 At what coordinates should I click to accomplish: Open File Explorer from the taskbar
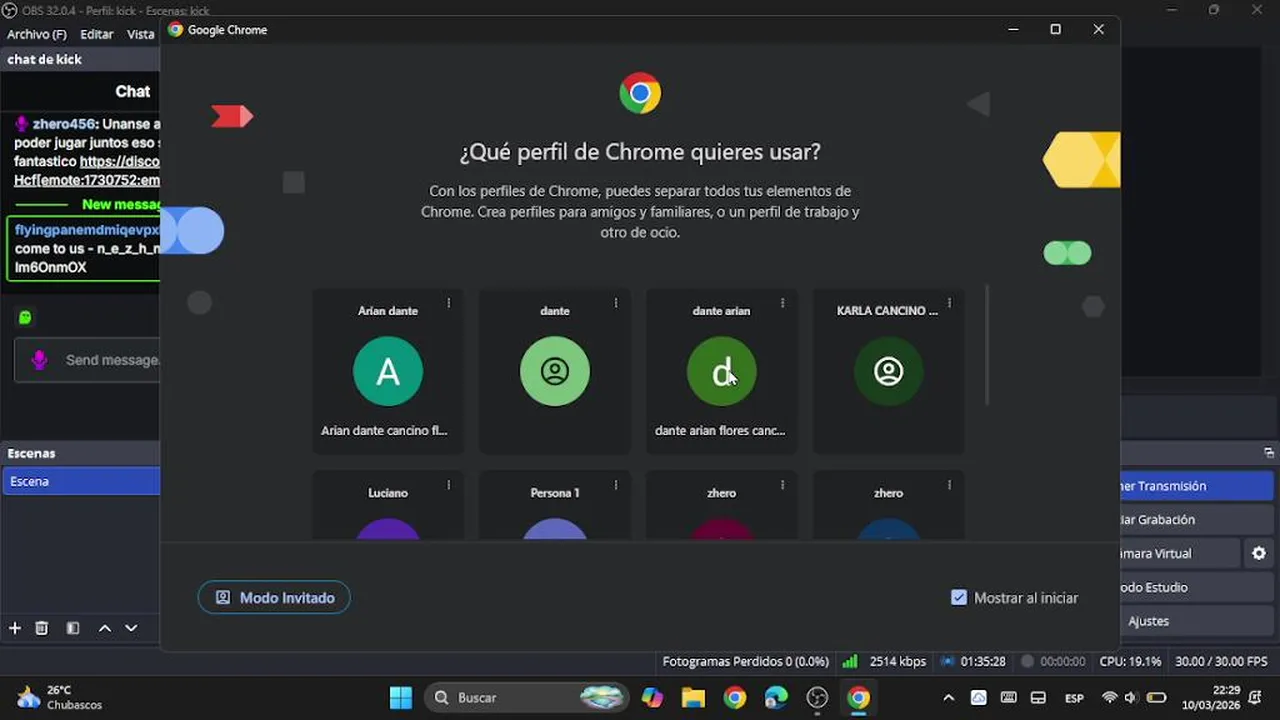[693, 697]
